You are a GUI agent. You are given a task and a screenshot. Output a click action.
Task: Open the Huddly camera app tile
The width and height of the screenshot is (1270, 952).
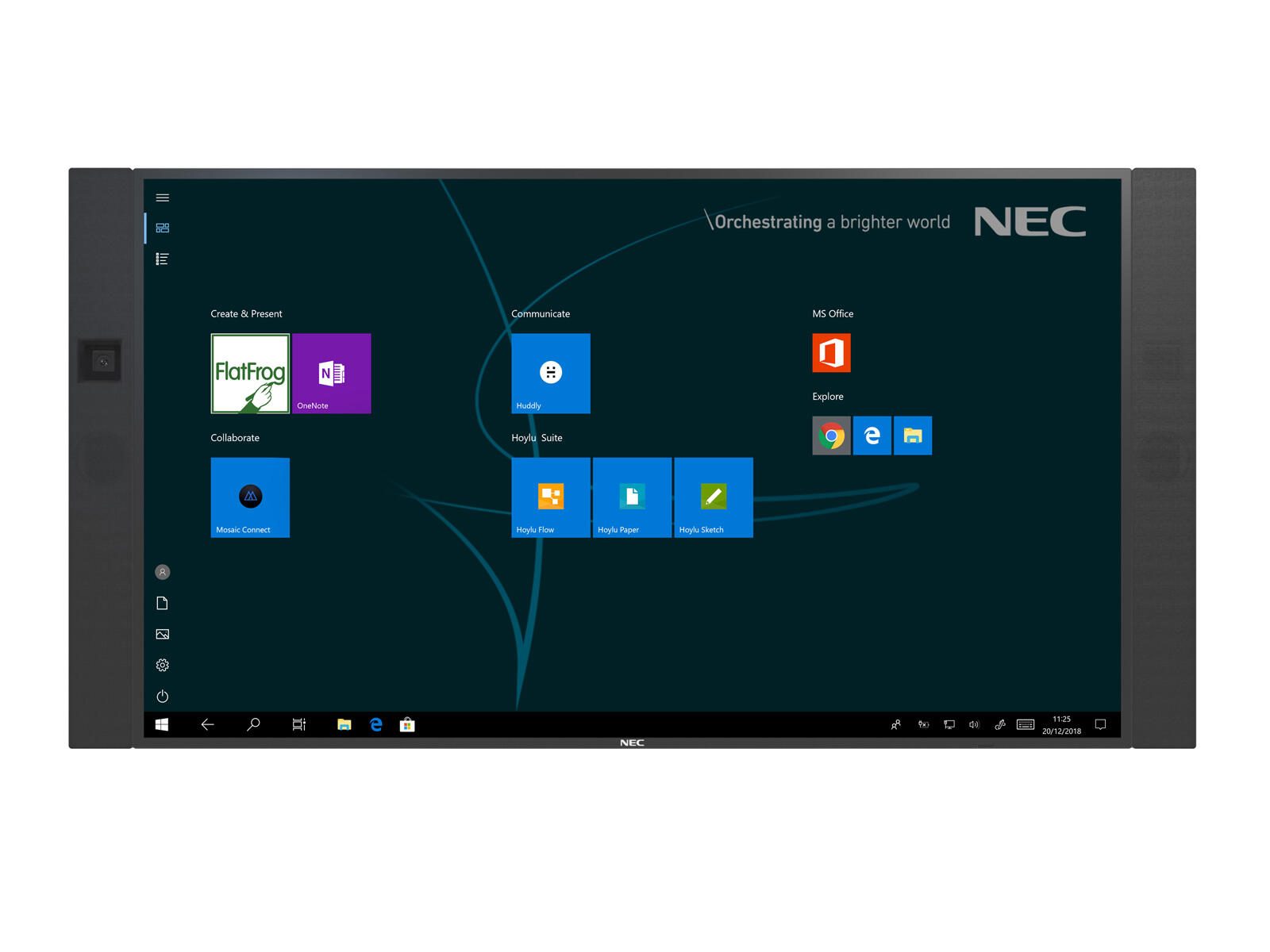click(x=550, y=374)
